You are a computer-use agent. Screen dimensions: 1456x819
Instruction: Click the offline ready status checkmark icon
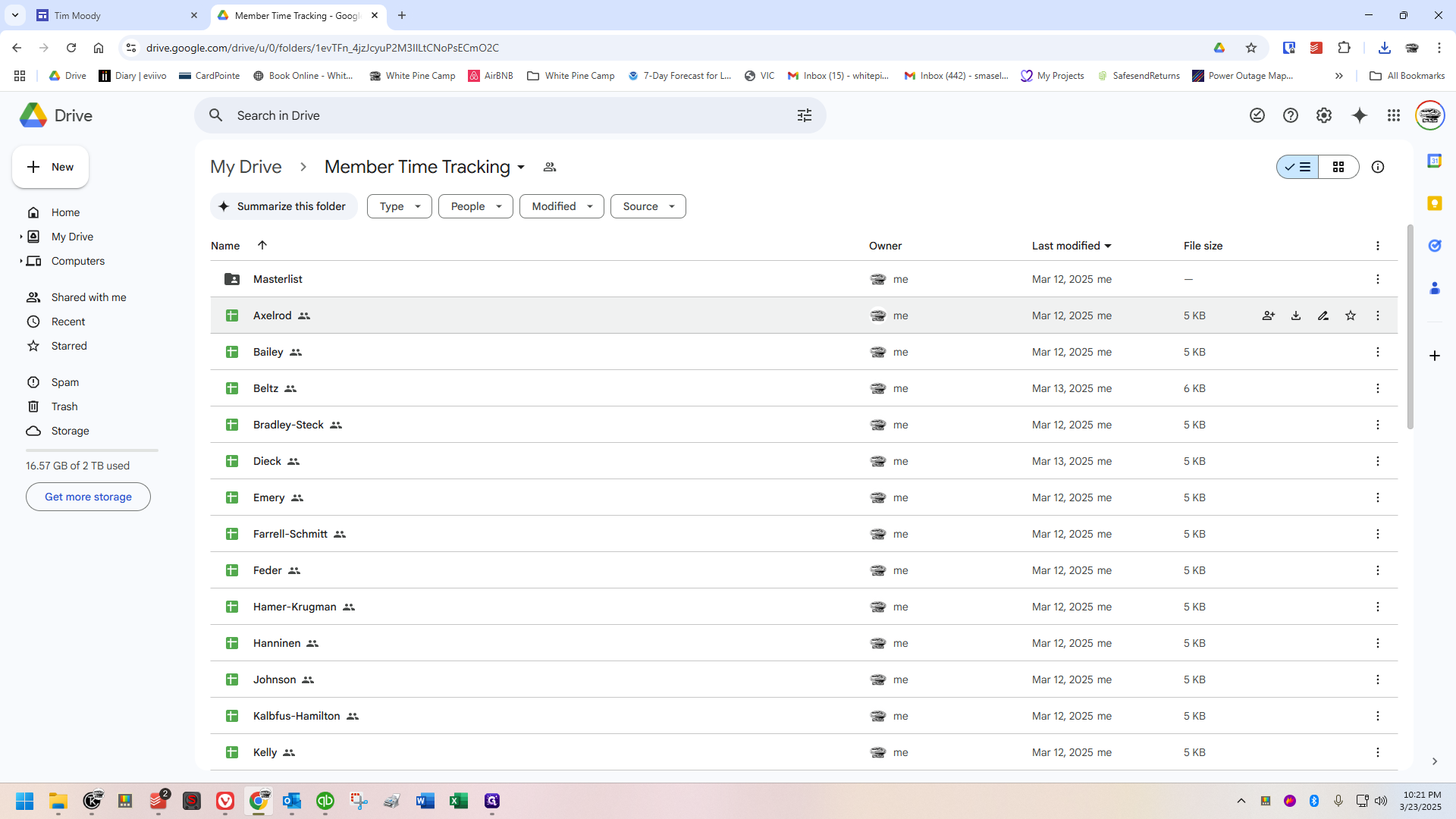click(1257, 115)
